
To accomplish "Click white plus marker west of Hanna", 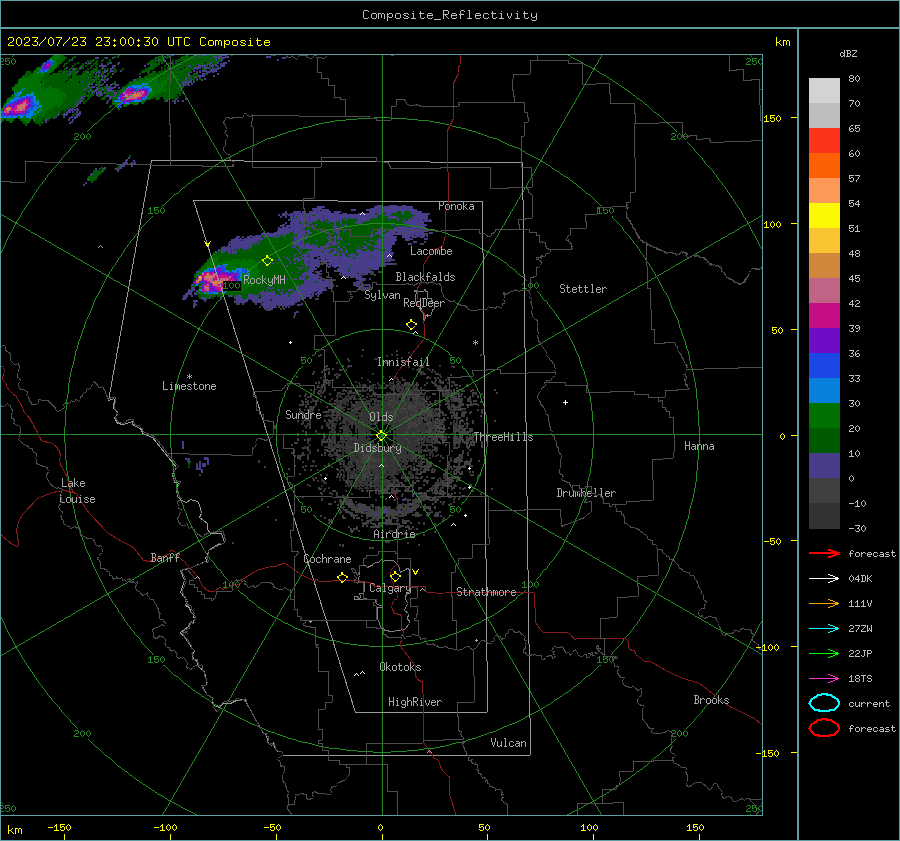I will point(565,402).
